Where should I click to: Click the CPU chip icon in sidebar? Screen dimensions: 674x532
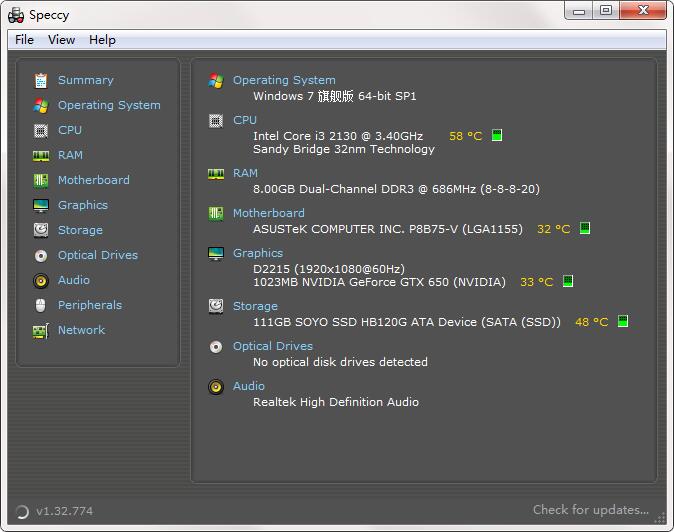[x=41, y=130]
